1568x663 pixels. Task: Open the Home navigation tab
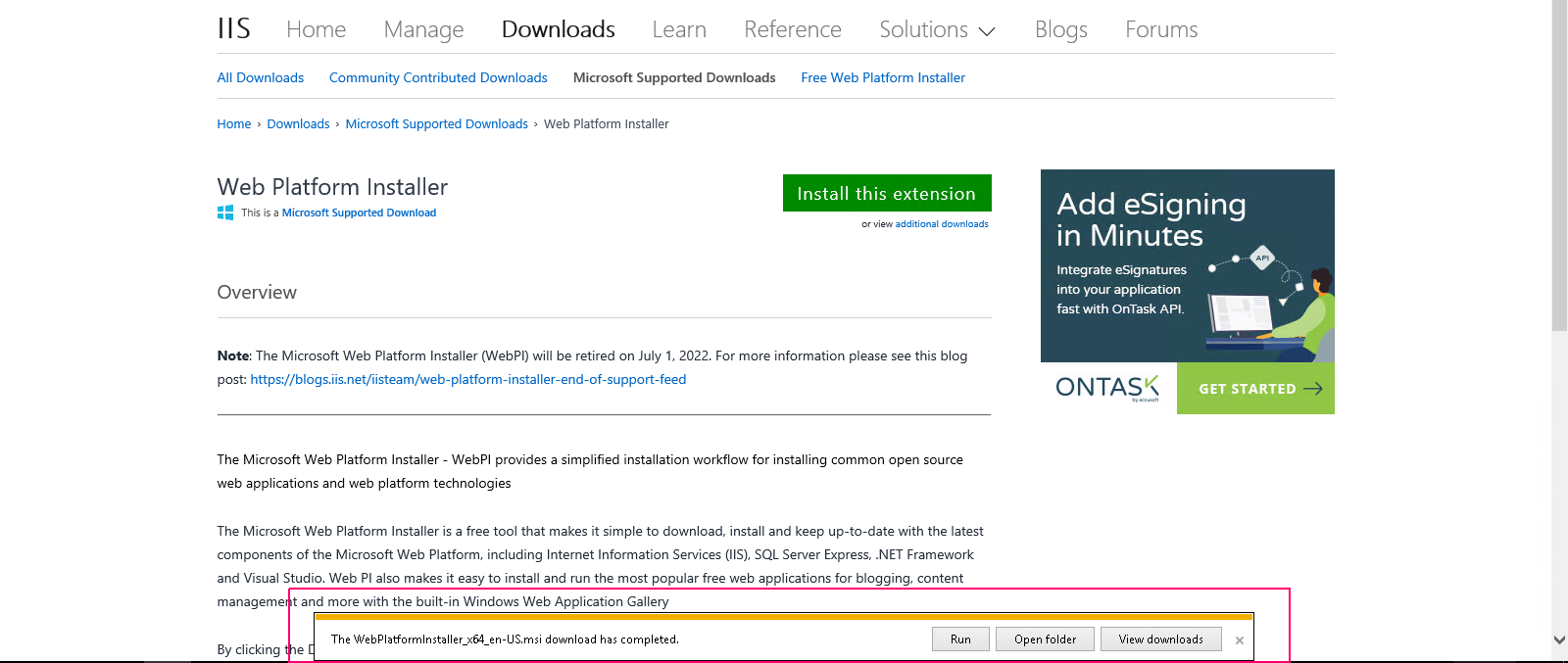click(x=317, y=29)
